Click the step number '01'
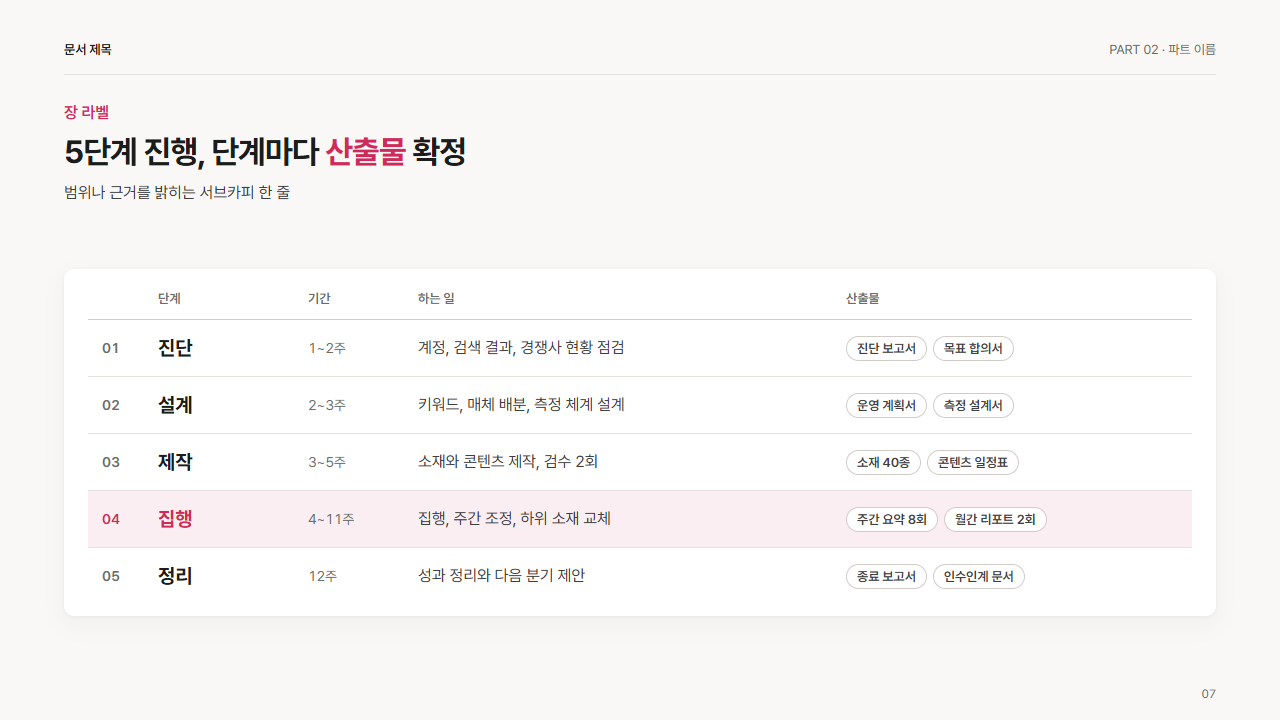 111,348
